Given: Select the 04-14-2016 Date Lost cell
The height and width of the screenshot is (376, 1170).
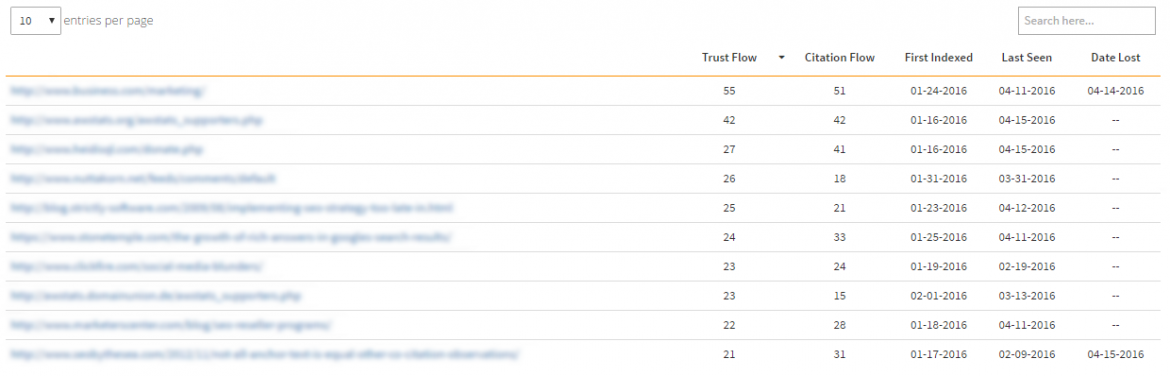Looking at the screenshot, I should coord(1115,91).
